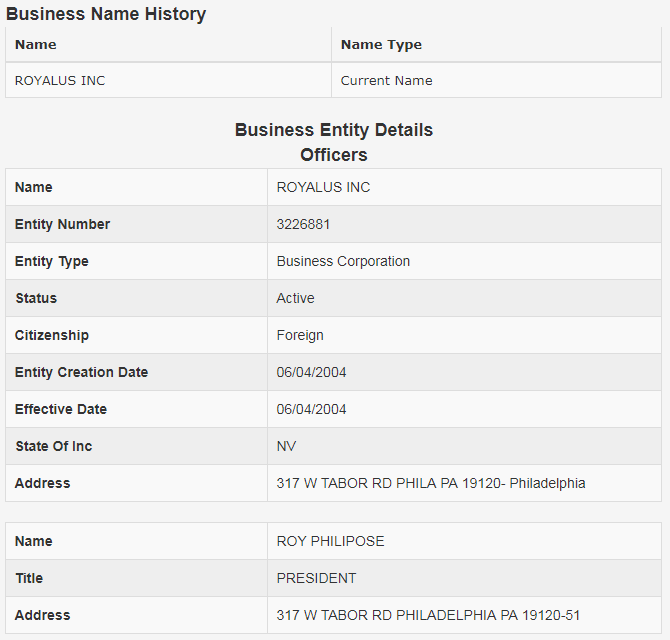Click the 'Entity Creation Date' label

pyautogui.click(x=81, y=372)
